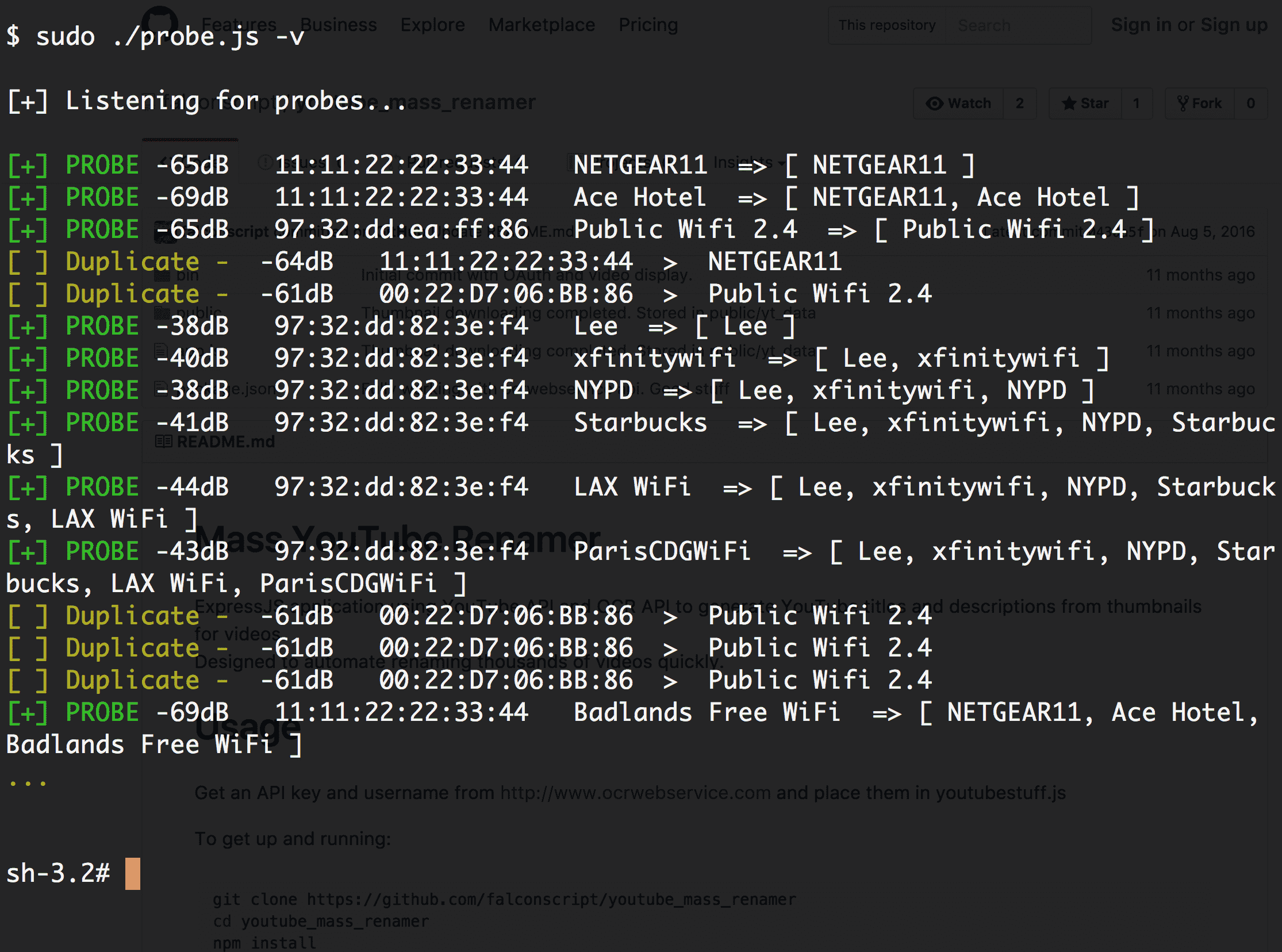Click the Sign up link
1282x952 pixels.
coord(1234,25)
